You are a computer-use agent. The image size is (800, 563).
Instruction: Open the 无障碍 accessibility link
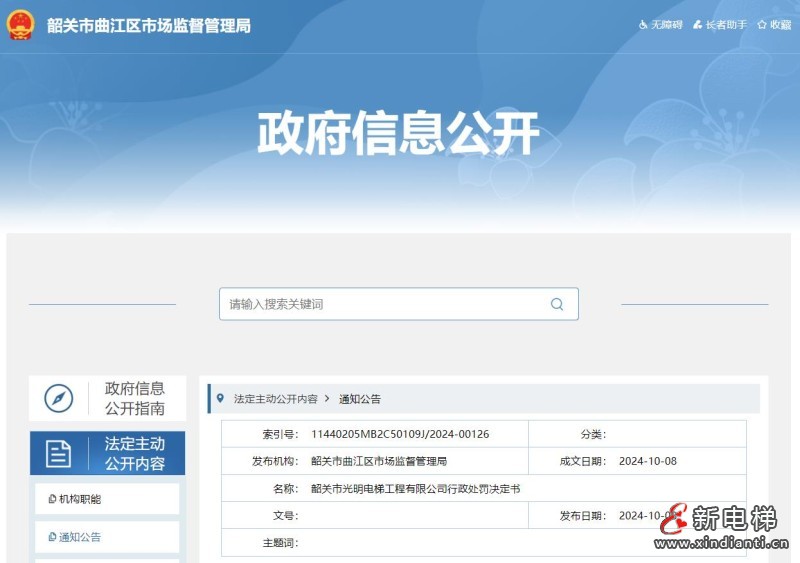click(666, 25)
